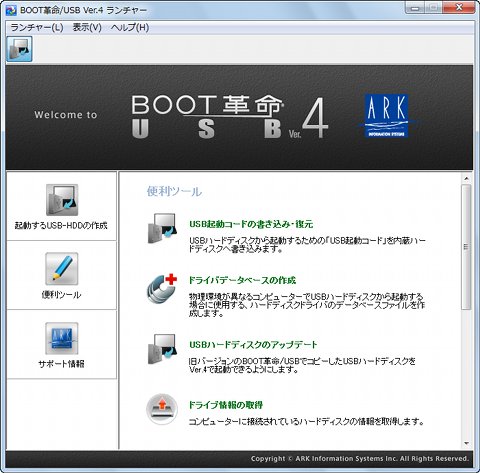
Task: Click the scrollbar down arrow
Action: [466, 443]
